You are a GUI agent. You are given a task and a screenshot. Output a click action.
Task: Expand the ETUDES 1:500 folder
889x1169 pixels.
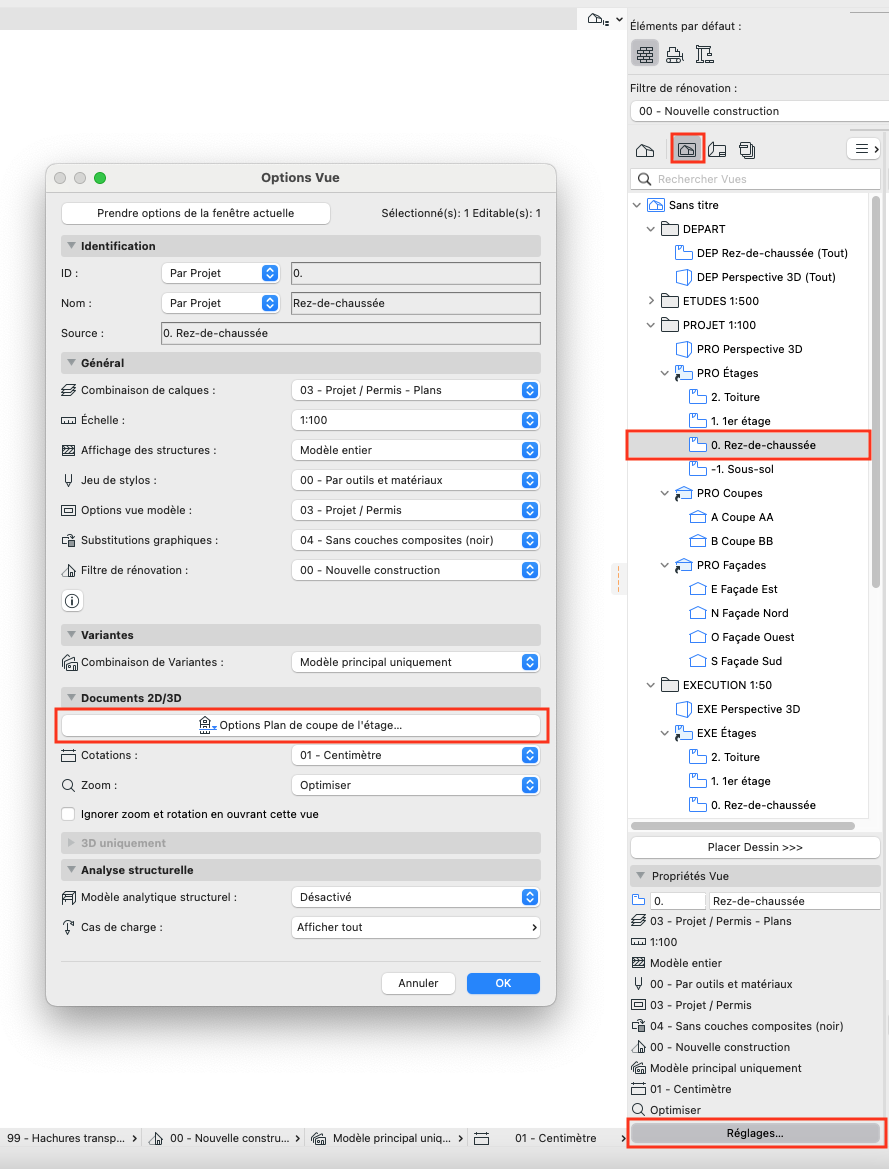point(651,300)
